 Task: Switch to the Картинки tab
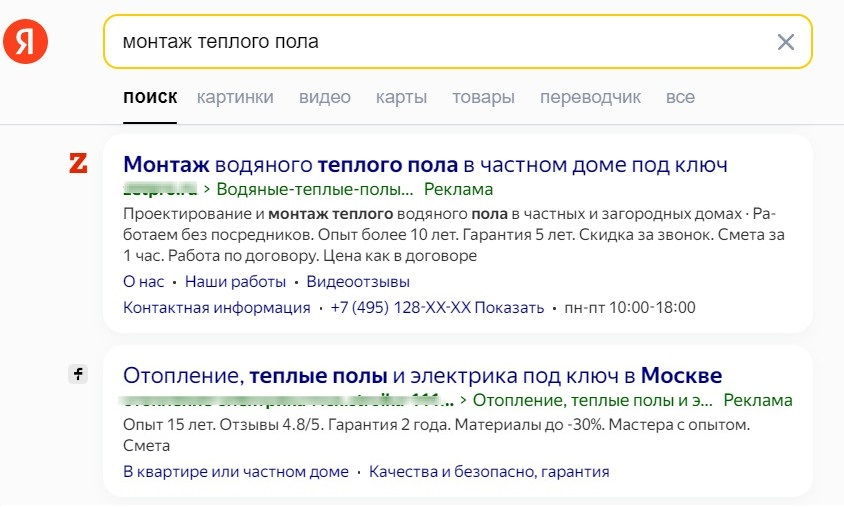pos(235,97)
